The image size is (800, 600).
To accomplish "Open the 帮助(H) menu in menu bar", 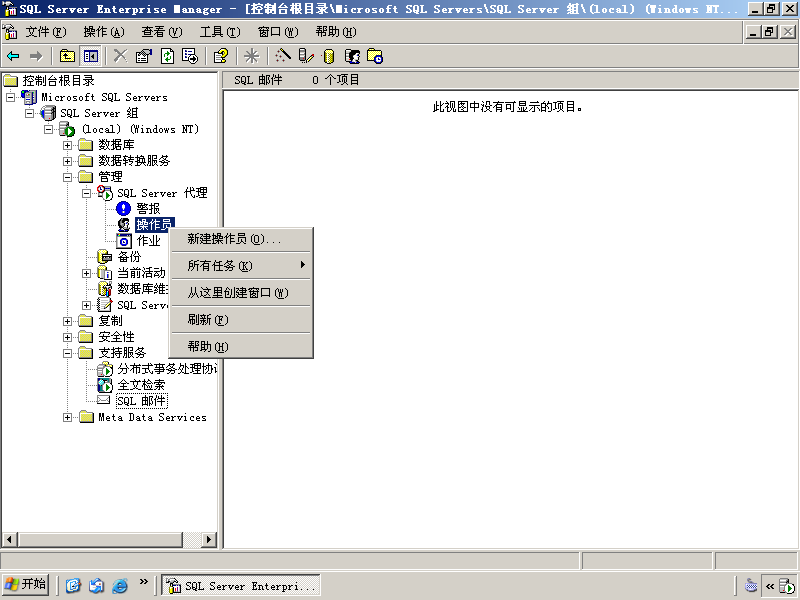I will [336, 32].
